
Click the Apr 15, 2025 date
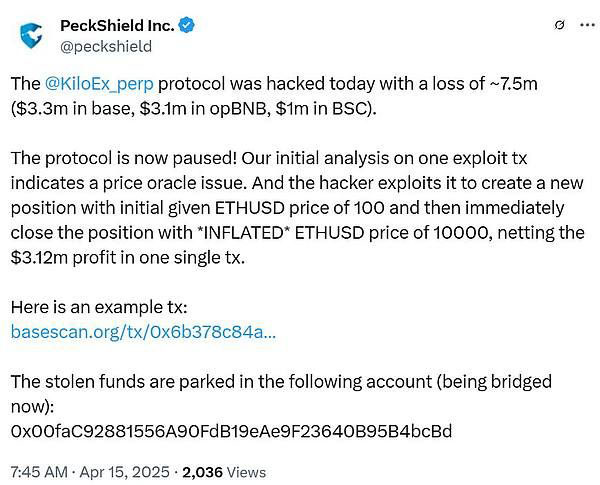tap(124, 472)
